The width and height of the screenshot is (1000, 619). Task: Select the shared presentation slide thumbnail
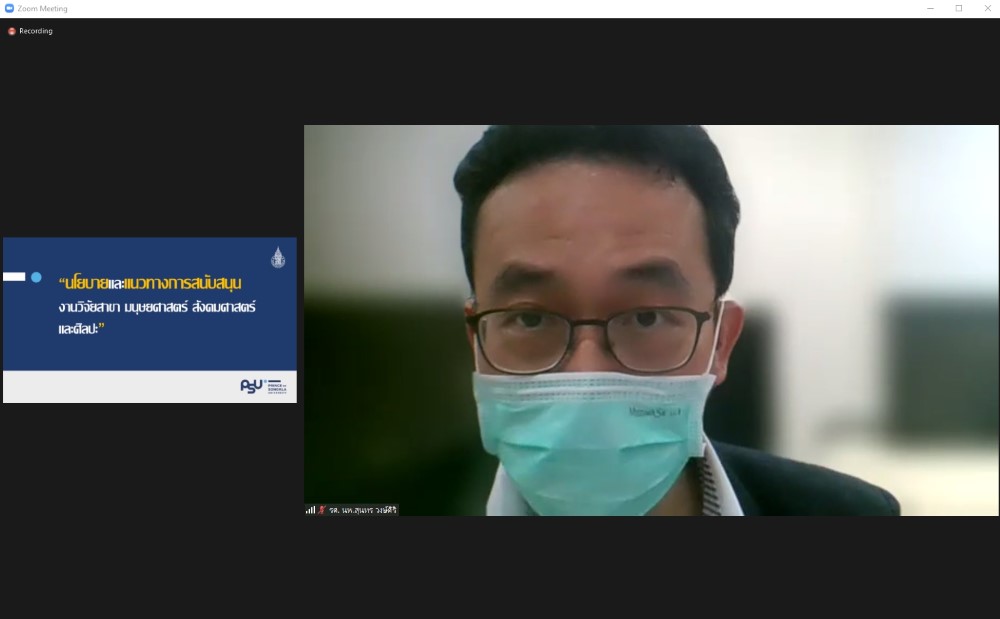pyautogui.click(x=150, y=320)
